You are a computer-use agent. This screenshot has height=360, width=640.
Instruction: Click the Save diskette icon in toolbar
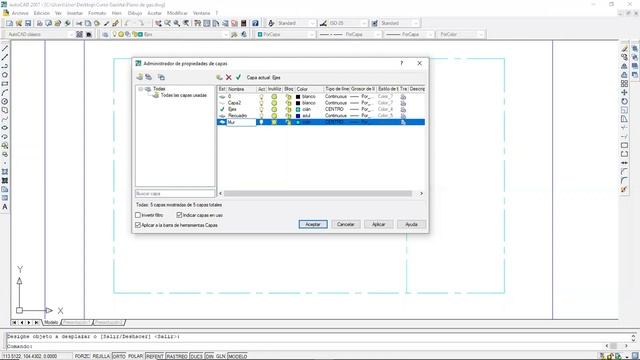(x=28, y=23)
